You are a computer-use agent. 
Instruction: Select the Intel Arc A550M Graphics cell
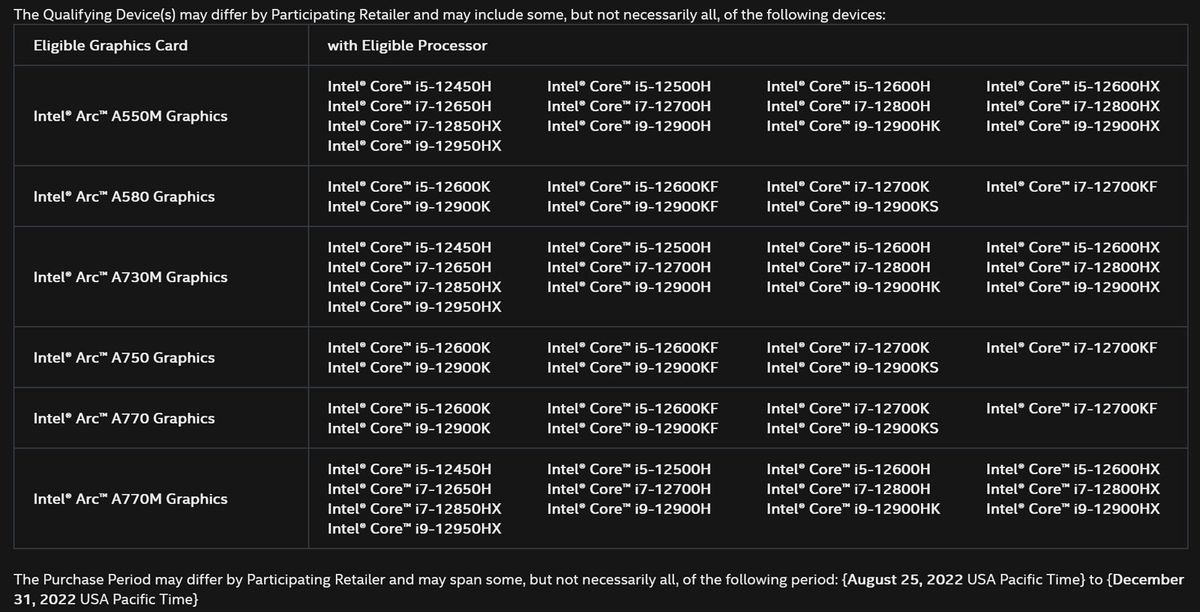130,116
